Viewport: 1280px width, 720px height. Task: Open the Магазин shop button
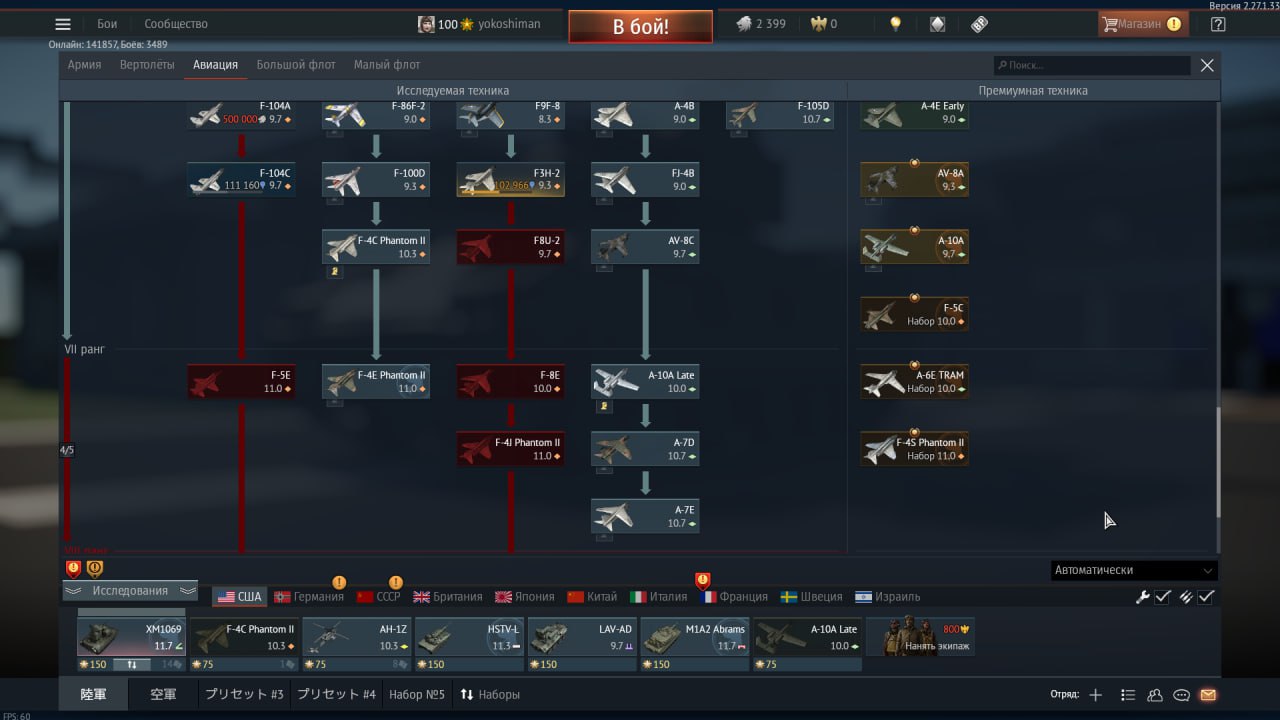pos(1143,24)
